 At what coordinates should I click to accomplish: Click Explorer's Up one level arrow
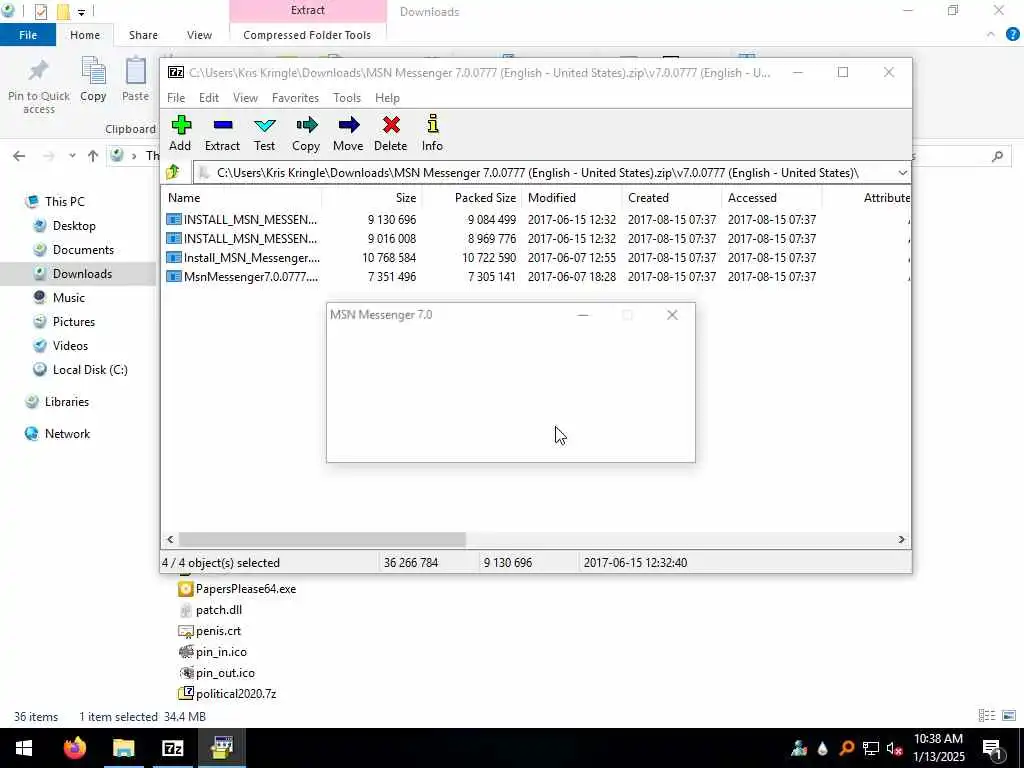click(93, 156)
